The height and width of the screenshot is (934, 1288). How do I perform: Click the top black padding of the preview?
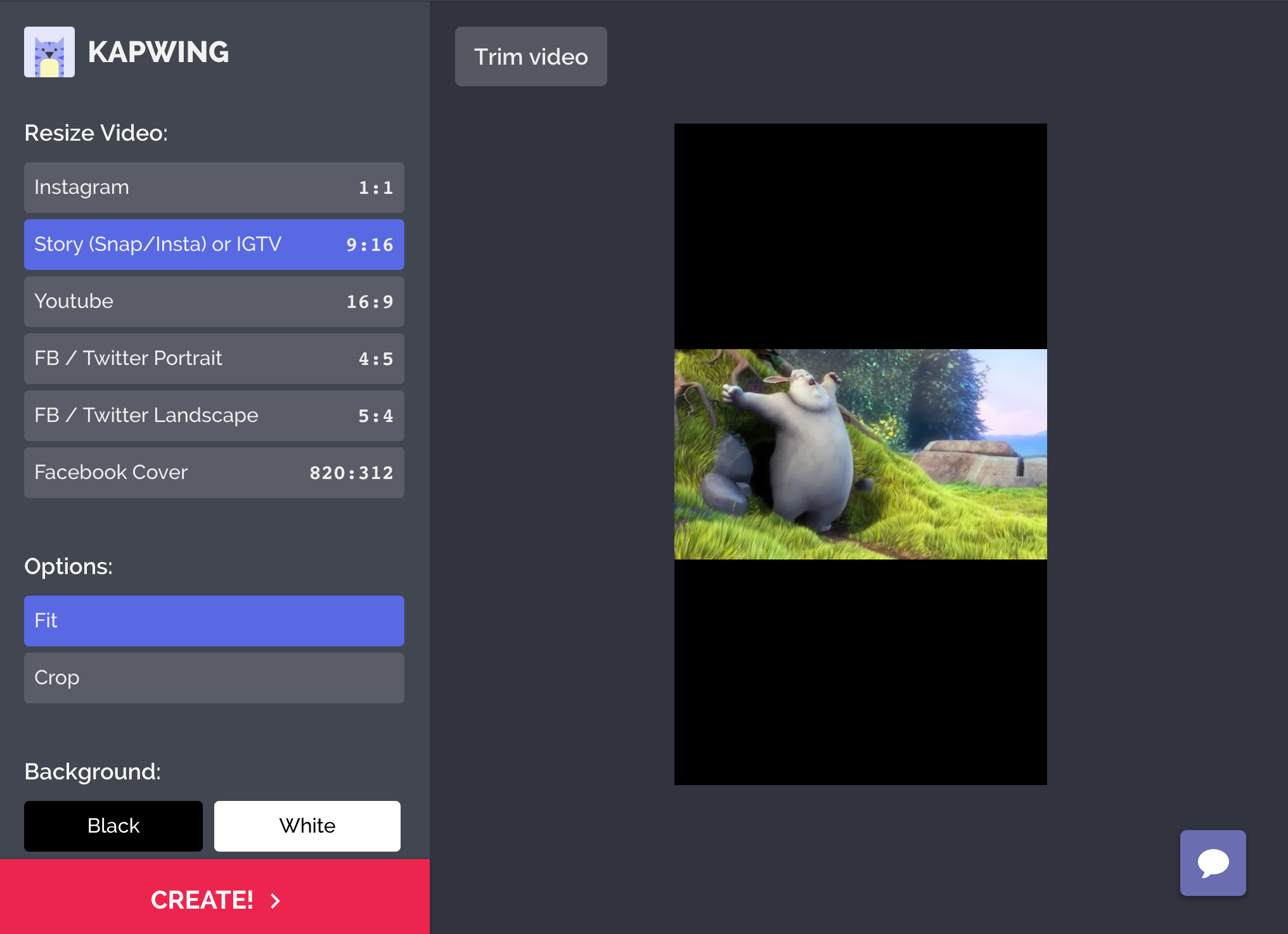860,236
